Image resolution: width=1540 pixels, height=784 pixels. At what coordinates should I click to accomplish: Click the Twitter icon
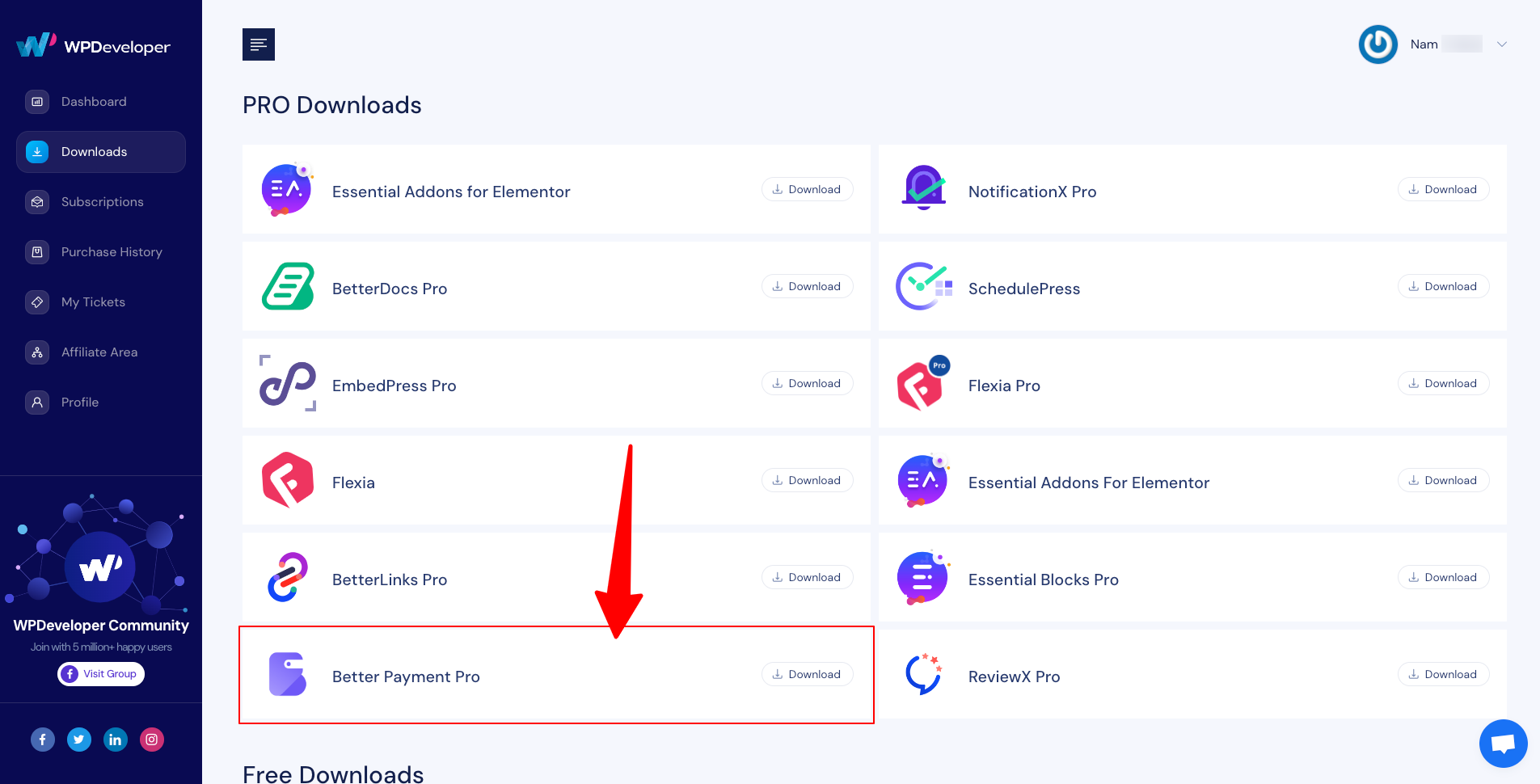click(x=78, y=739)
